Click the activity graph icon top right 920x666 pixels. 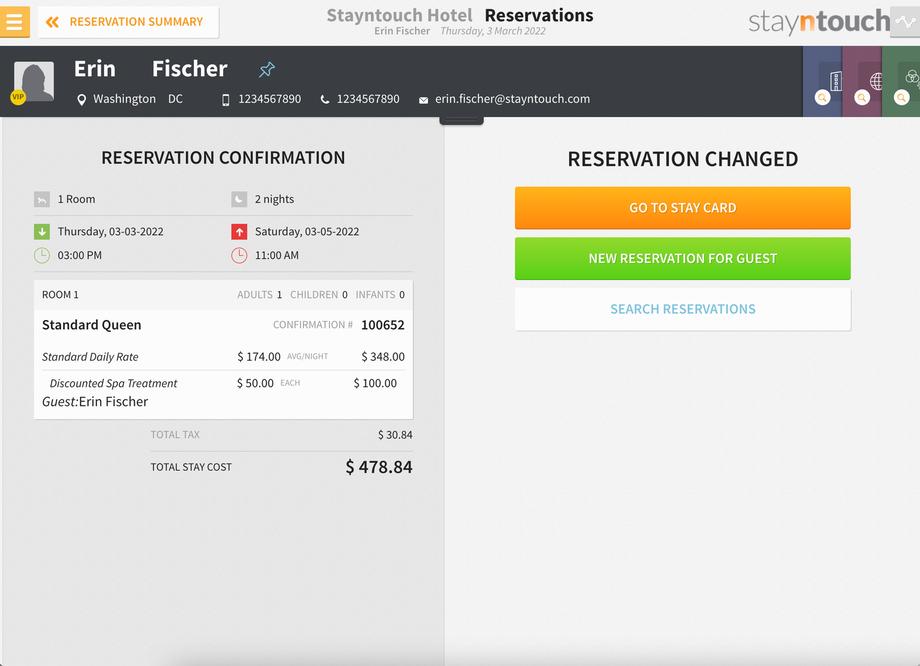pyautogui.click(x=905, y=22)
